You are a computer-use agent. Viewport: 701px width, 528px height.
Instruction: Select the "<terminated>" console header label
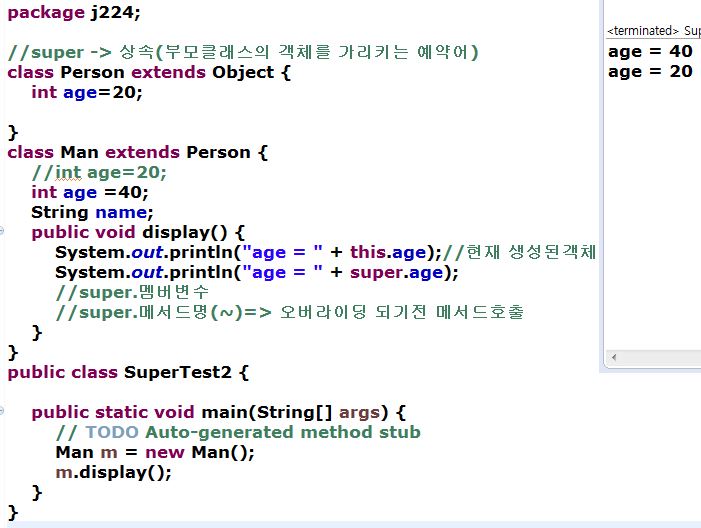pos(643,31)
